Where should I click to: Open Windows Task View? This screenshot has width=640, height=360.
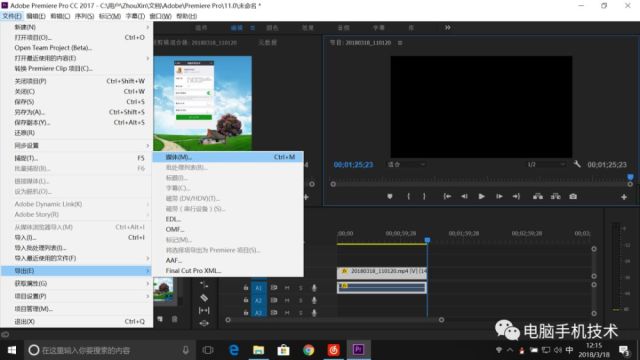[x=208, y=350]
